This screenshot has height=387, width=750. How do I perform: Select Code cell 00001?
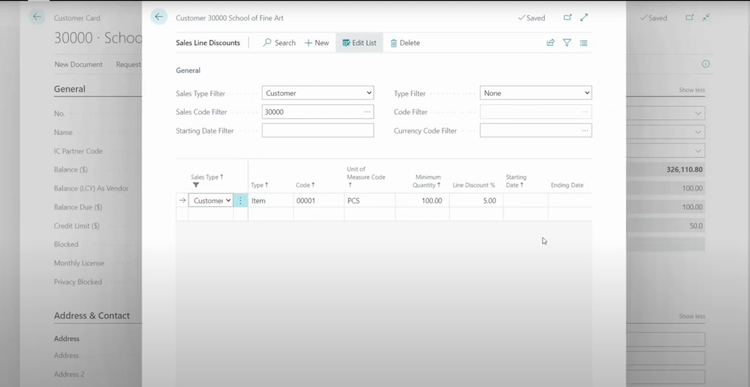pos(319,200)
